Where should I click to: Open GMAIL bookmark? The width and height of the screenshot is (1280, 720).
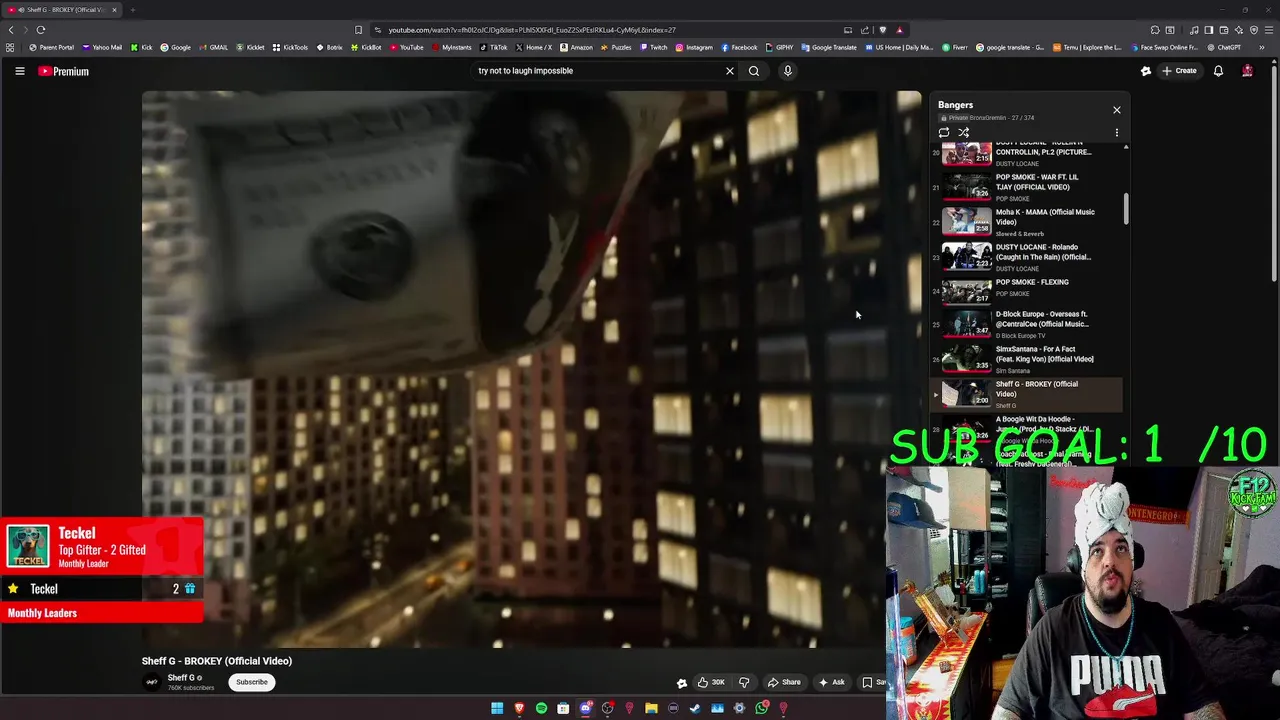pyautogui.click(x=213, y=47)
